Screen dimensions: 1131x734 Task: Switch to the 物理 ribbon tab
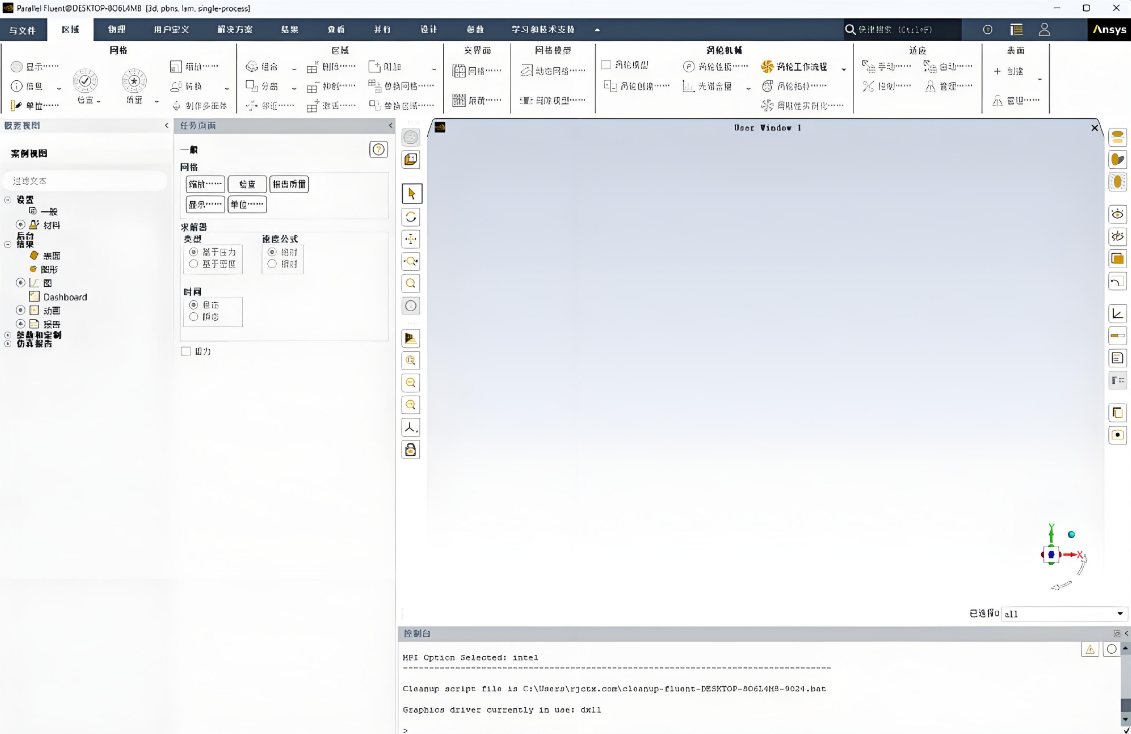coord(116,29)
